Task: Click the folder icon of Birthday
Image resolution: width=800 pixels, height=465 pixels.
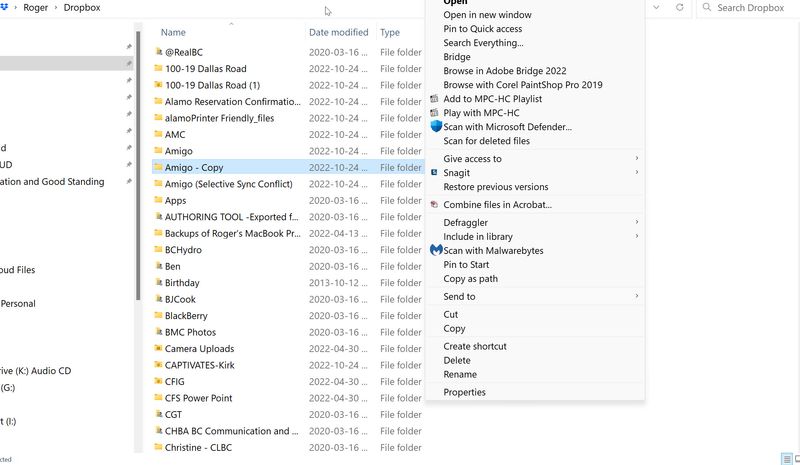Action: (x=158, y=282)
